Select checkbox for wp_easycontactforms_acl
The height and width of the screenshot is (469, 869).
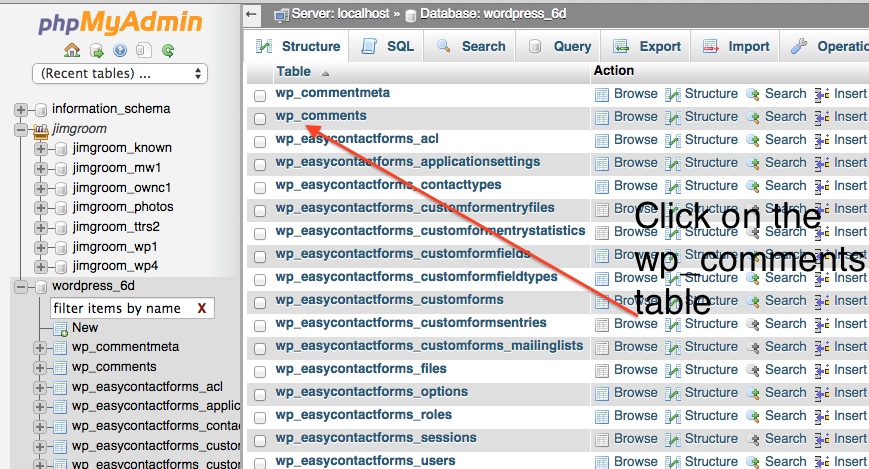click(260, 141)
